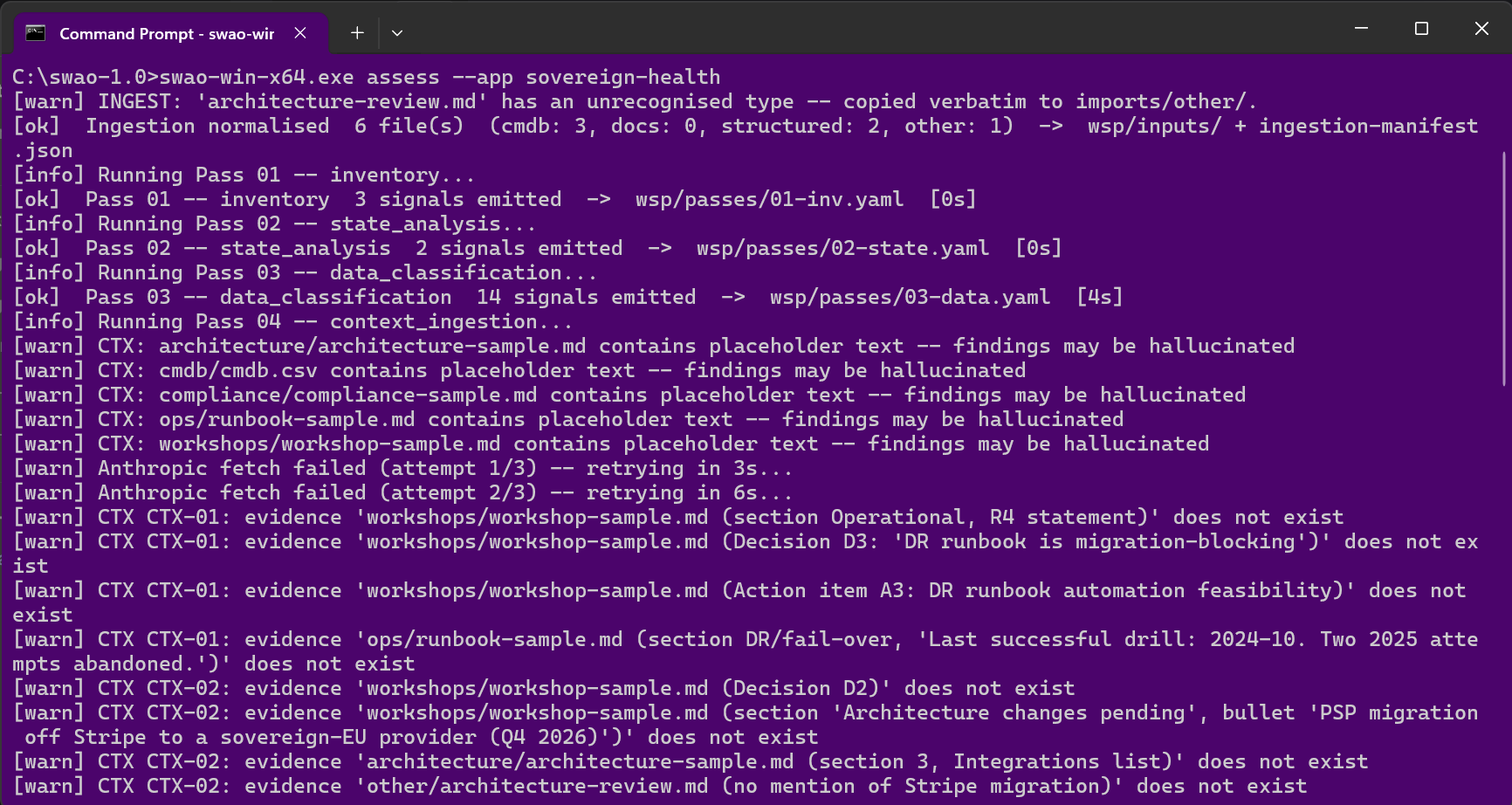Click the 'swao-win-x64.exe' command text
Image resolution: width=1512 pixels, height=805 pixels.
pyautogui.click(x=257, y=77)
